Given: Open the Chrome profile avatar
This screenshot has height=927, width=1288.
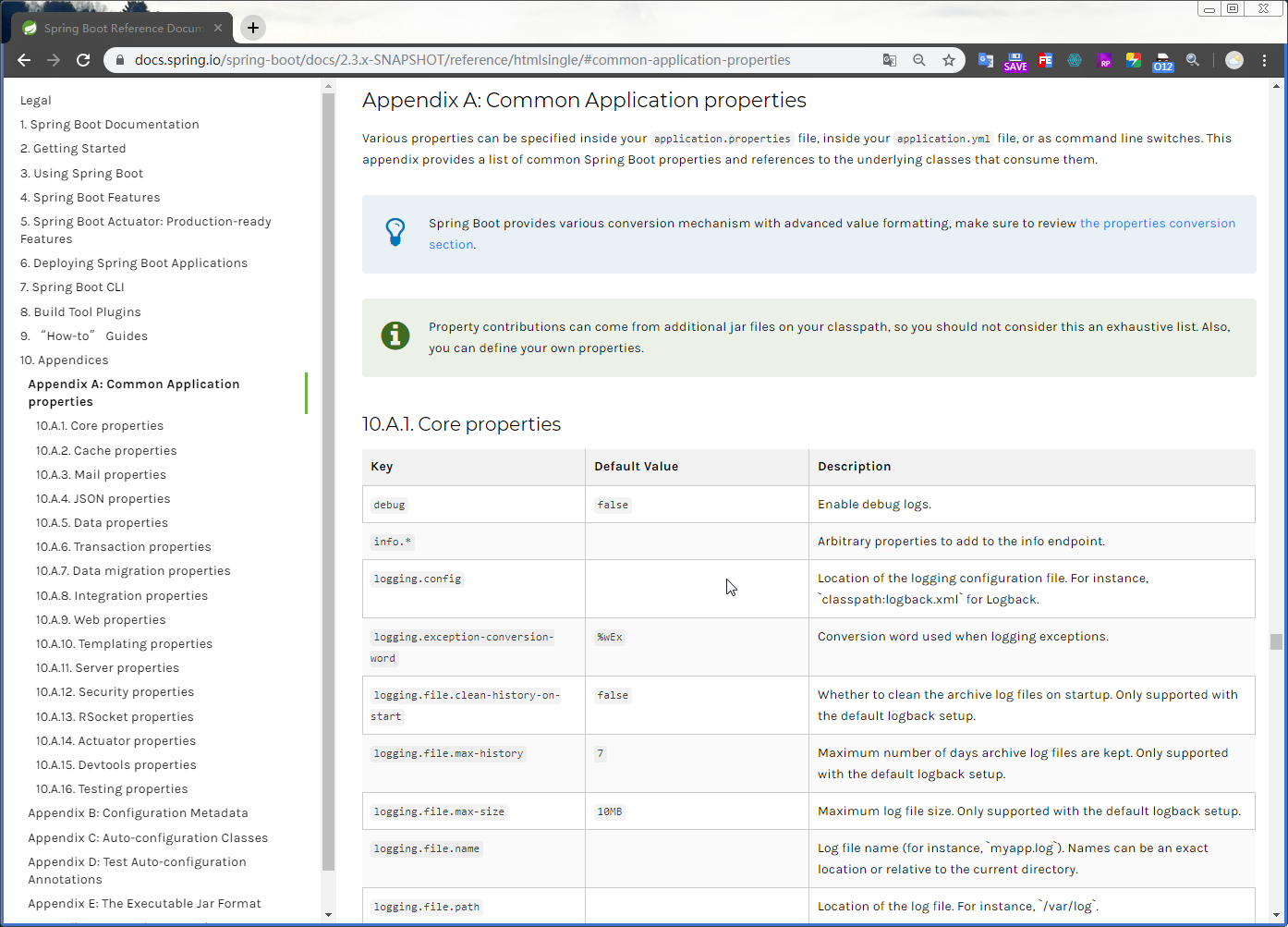Looking at the screenshot, I should (x=1234, y=60).
